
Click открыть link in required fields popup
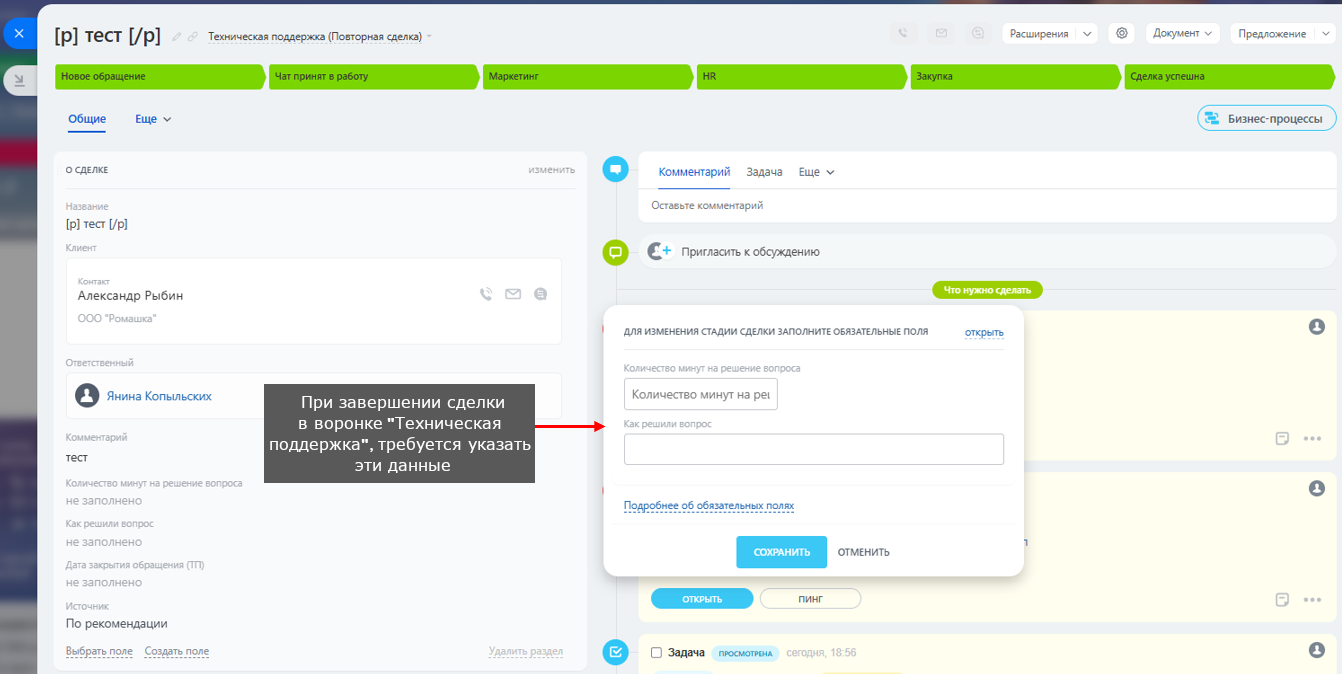tap(984, 332)
